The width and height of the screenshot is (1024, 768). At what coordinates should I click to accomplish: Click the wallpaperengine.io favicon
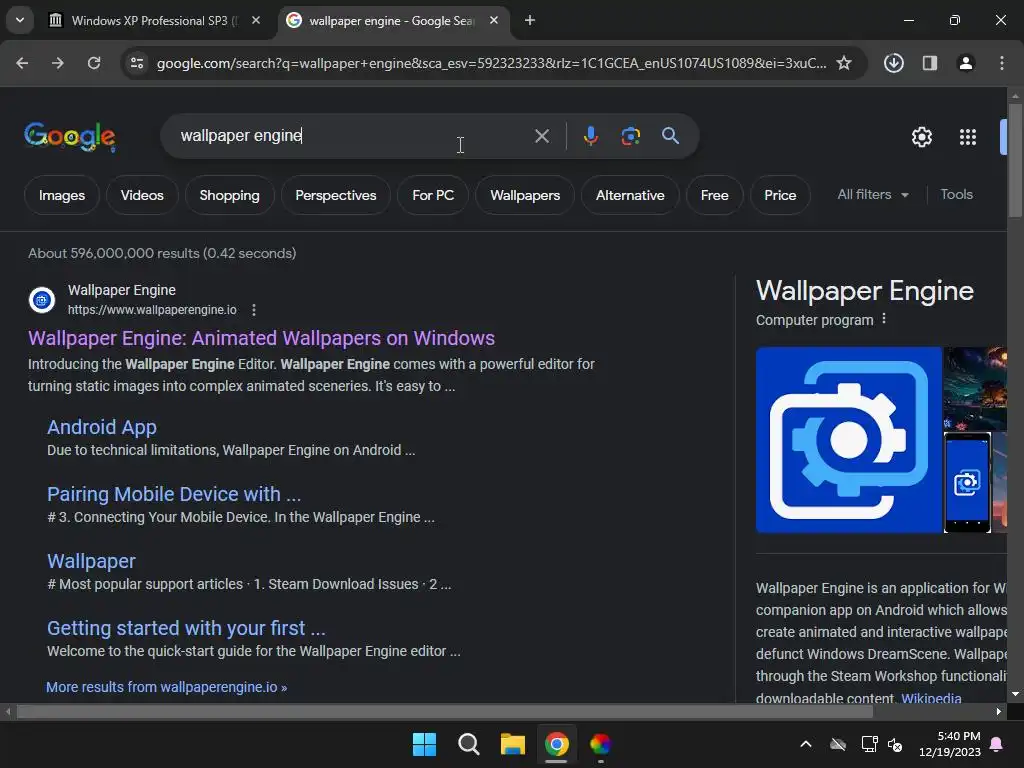(42, 300)
